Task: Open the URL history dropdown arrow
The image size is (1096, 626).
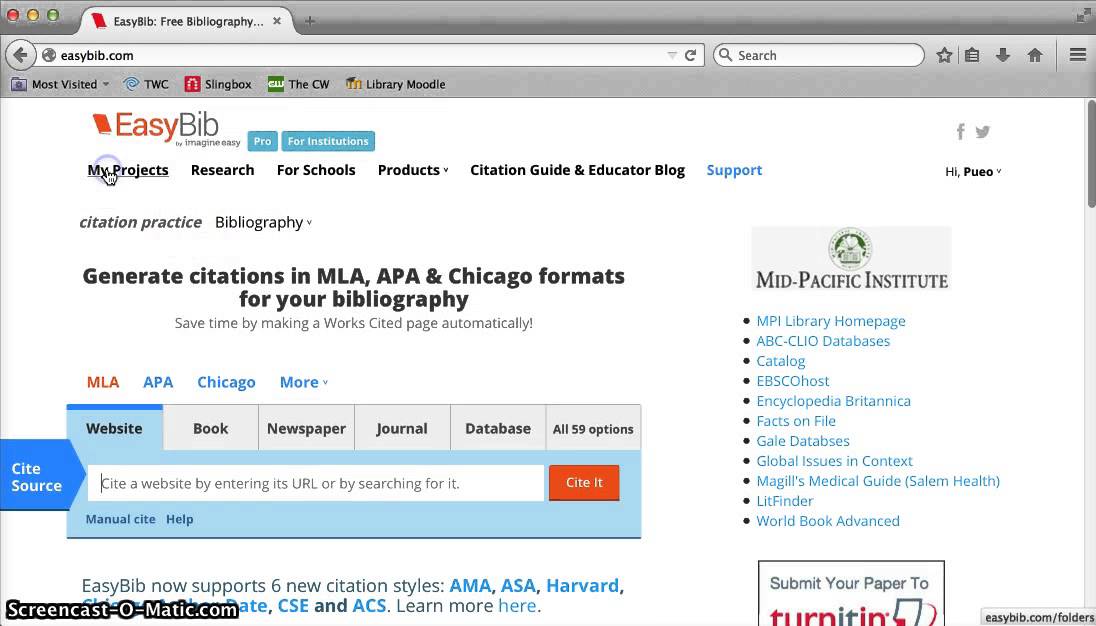Action: tap(672, 55)
